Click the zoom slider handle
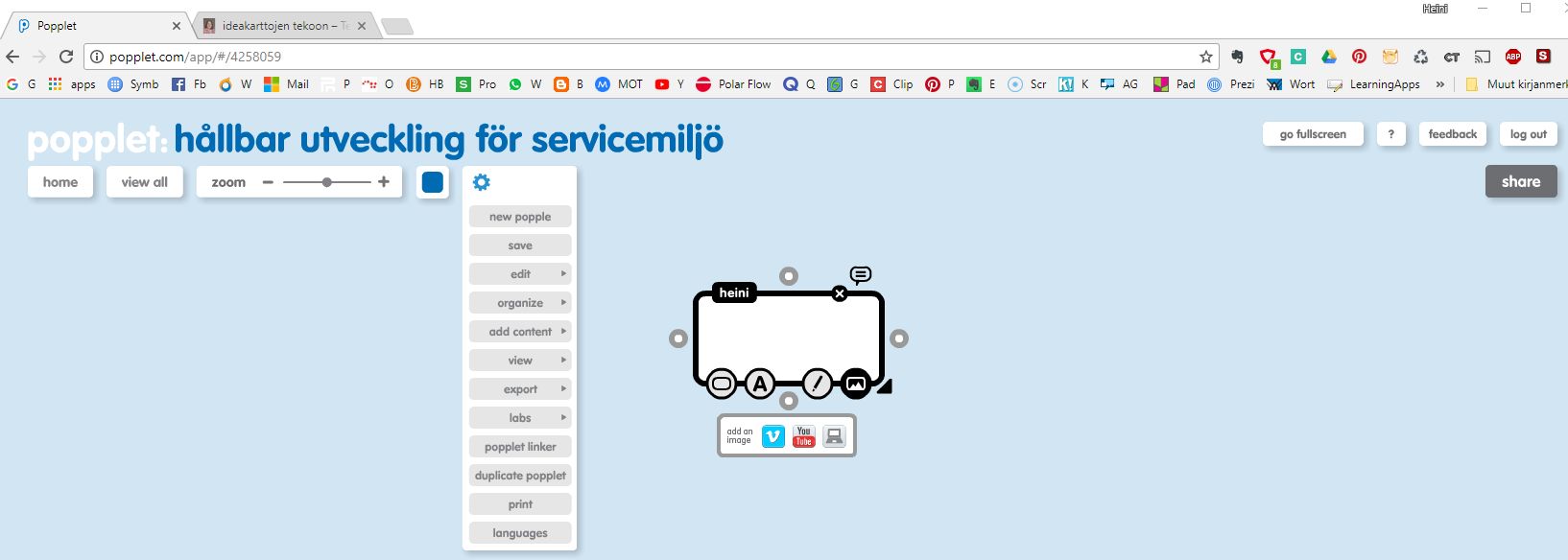Image resolution: width=1568 pixels, height=560 pixels. [x=327, y=182]
